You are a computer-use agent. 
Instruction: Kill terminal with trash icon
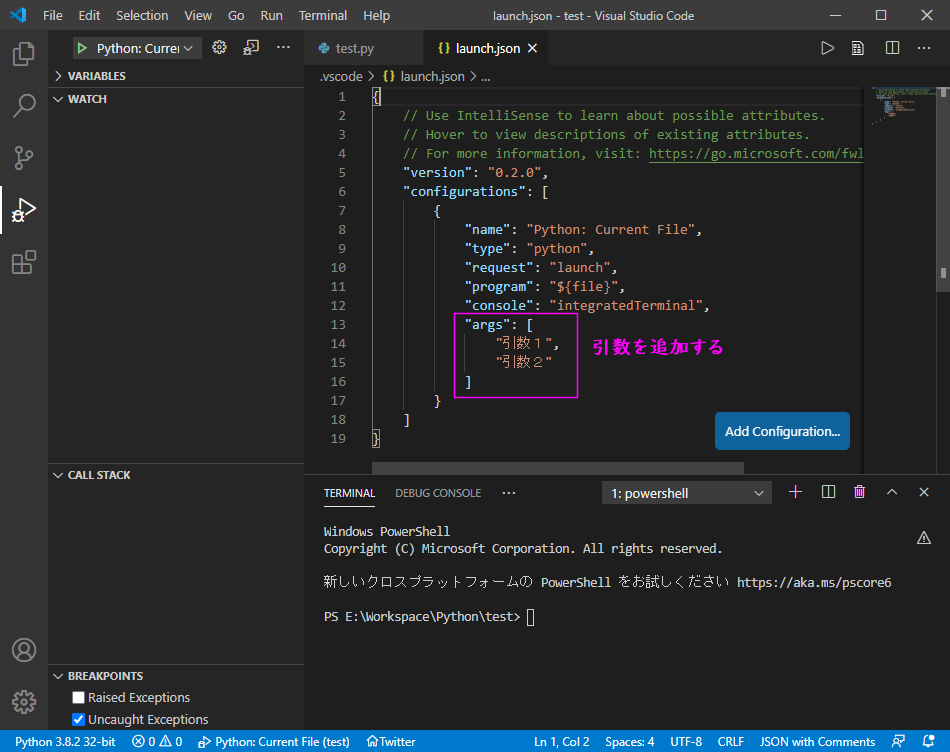pyautogui.click(x=860, y=492)
